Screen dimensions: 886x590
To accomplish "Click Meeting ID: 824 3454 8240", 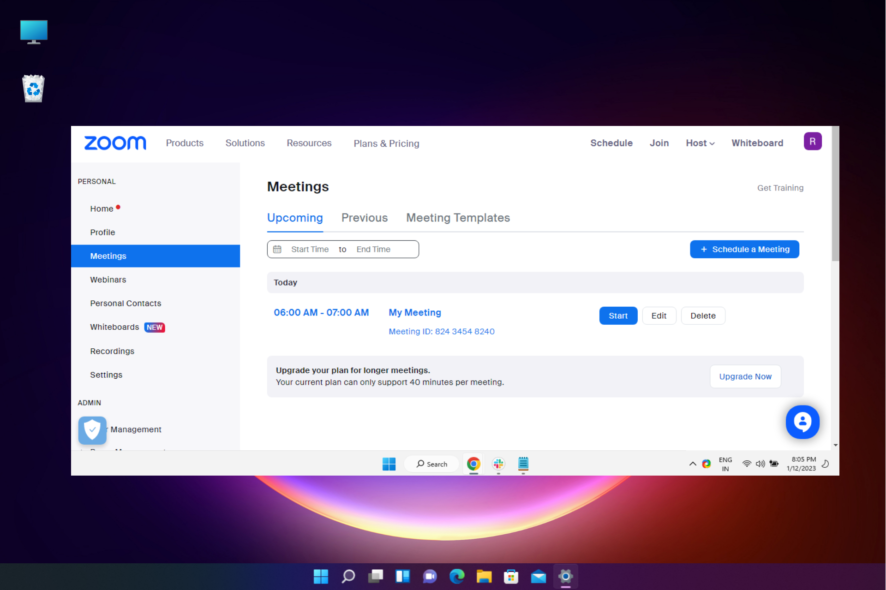I will point(441,332).
